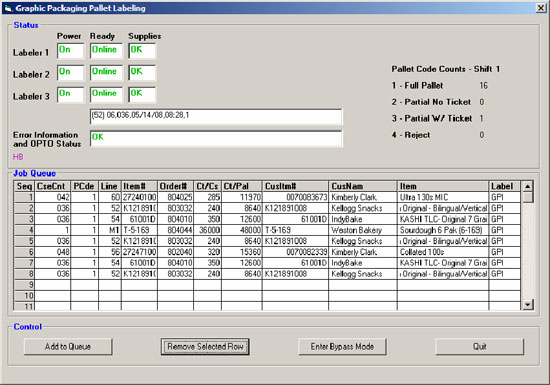This screenshot has width=550, height=385.
Task: Click the Seq column header
Action: coord(24,186)
